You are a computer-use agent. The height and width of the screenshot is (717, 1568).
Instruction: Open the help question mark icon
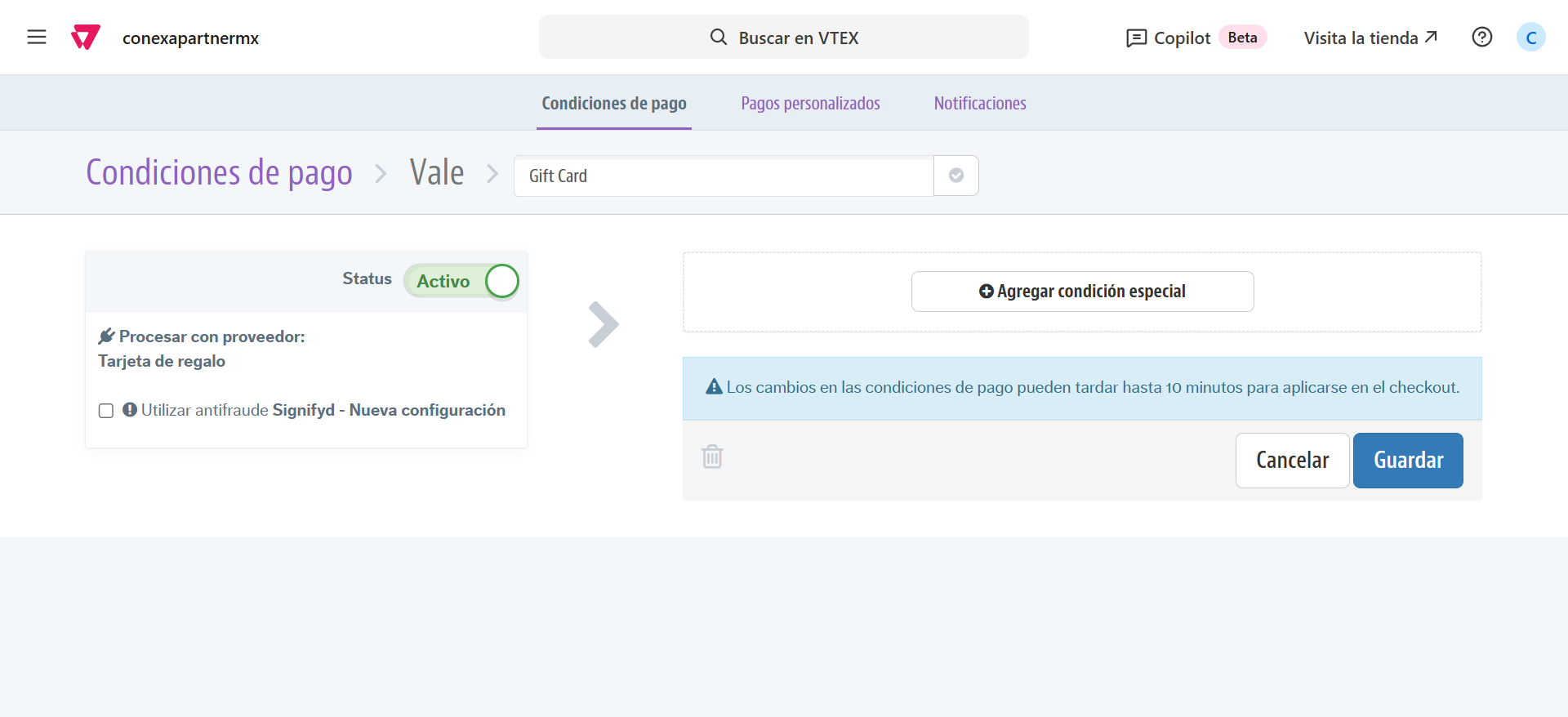click(x=1481, y=38)
